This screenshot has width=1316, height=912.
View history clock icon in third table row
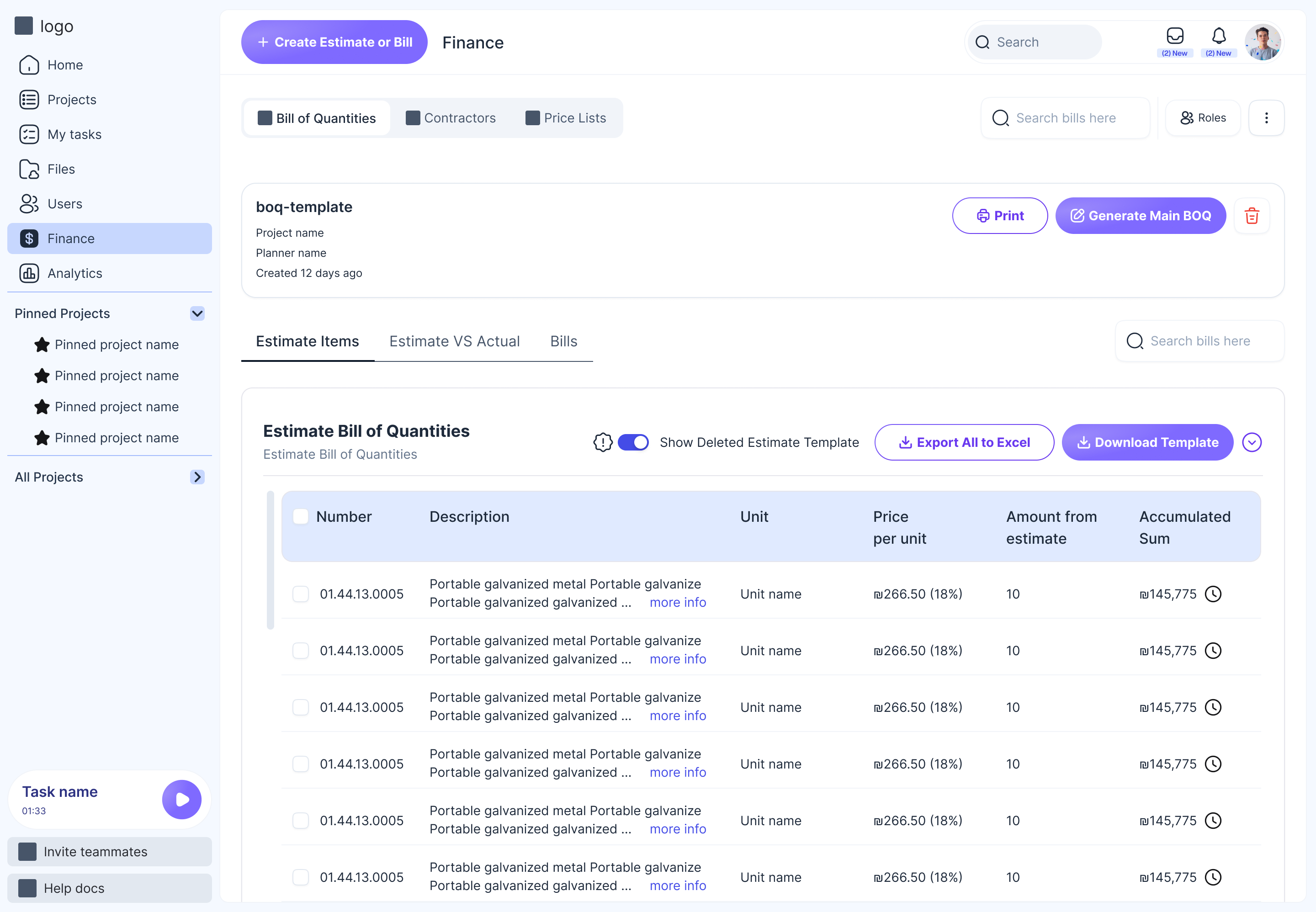coord(1213,707)
